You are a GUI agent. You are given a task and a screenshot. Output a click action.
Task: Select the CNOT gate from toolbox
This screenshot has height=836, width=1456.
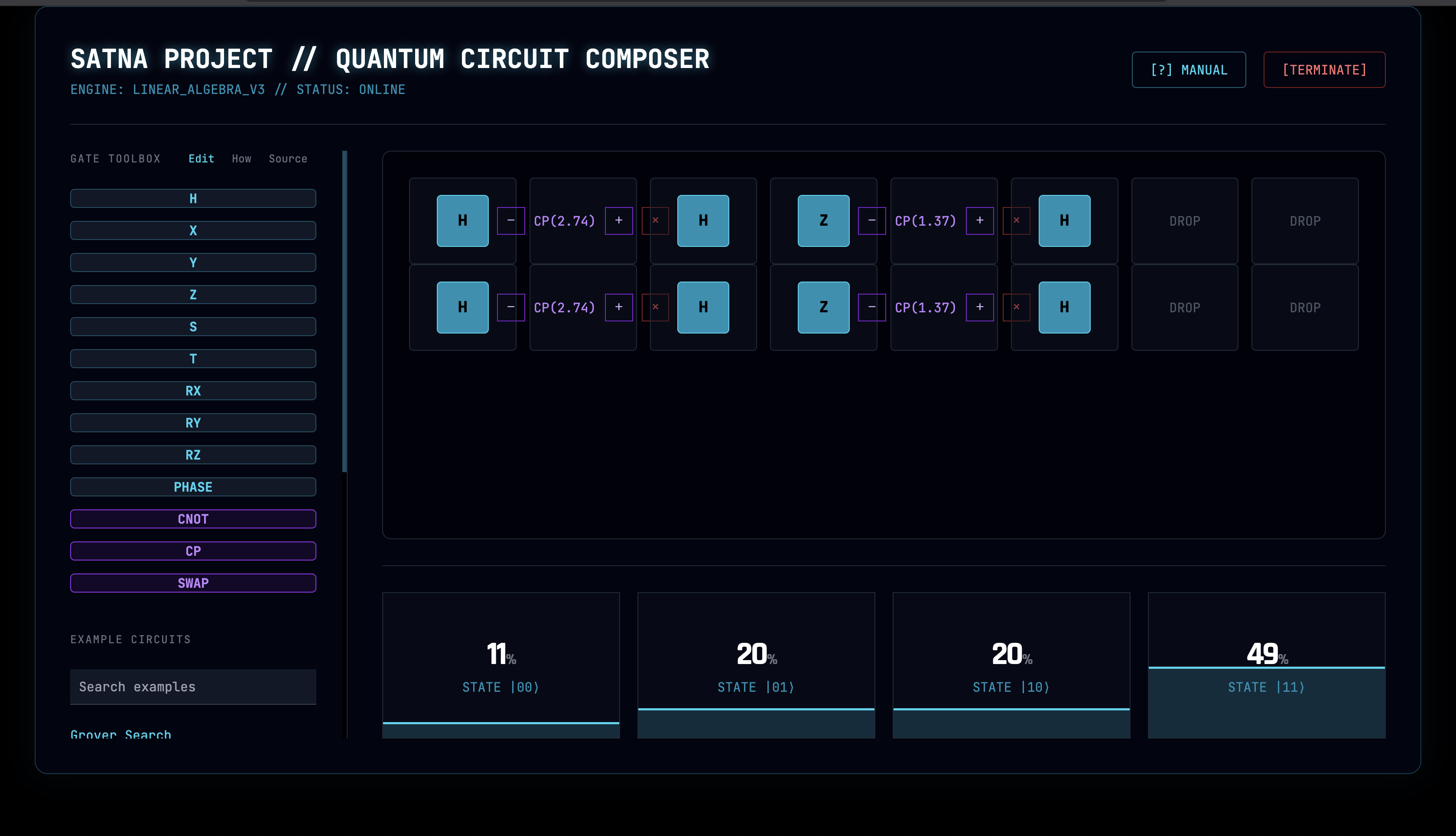[193, 519]
